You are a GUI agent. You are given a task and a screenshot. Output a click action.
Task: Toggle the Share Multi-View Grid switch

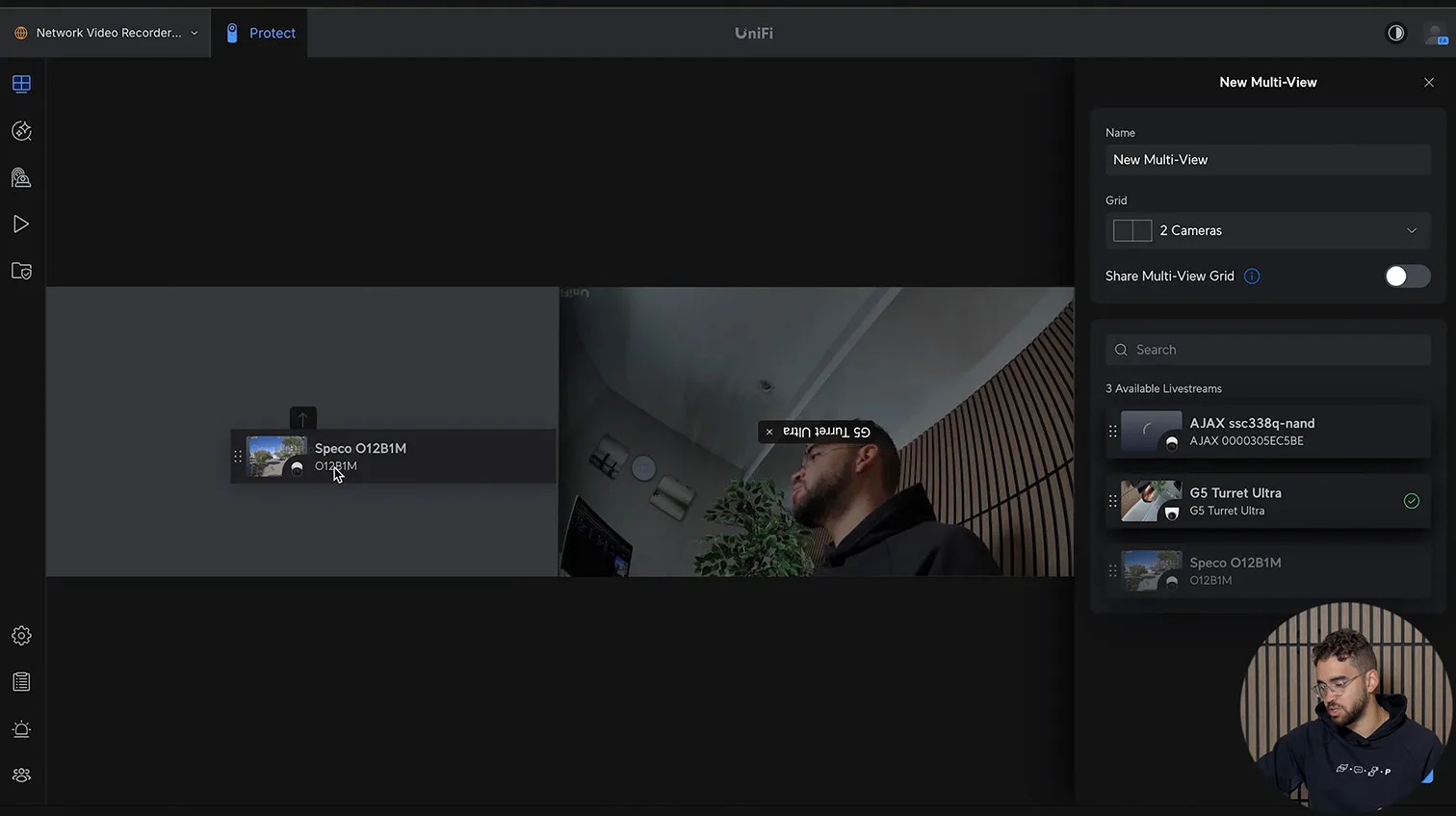[x=1406, y=276]
